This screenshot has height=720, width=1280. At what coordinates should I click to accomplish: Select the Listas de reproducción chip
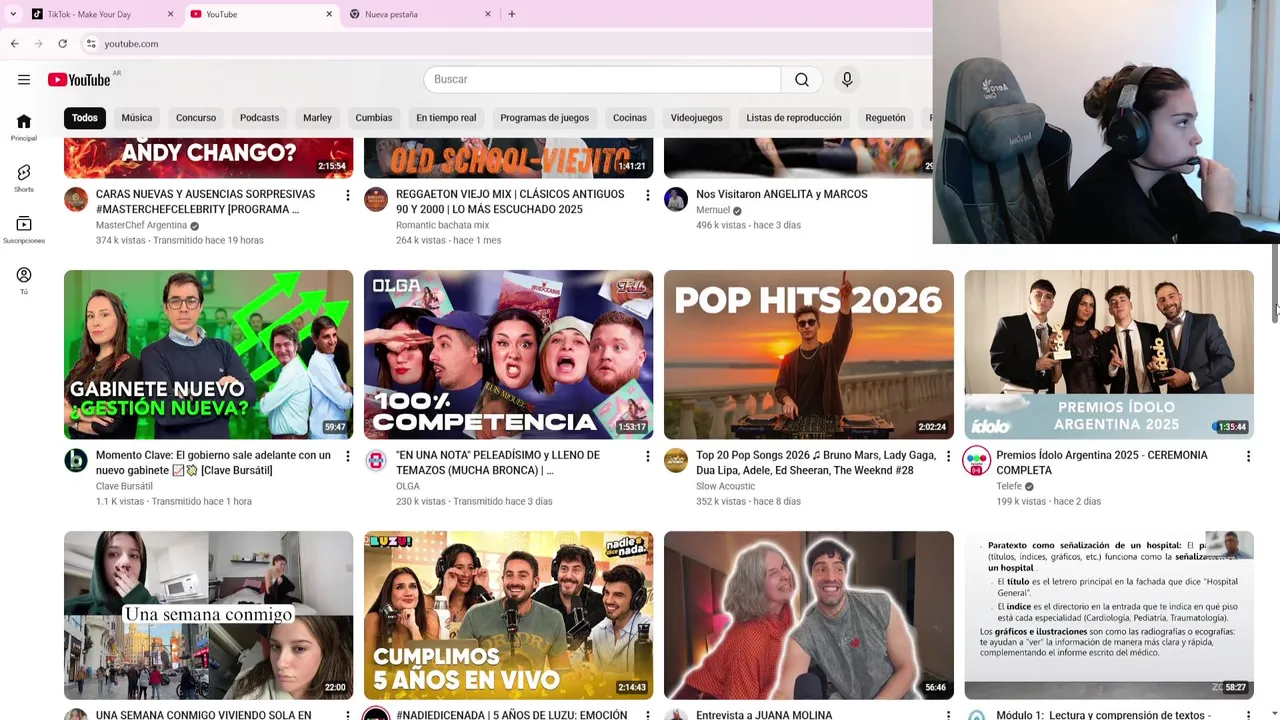coord(794,118)
